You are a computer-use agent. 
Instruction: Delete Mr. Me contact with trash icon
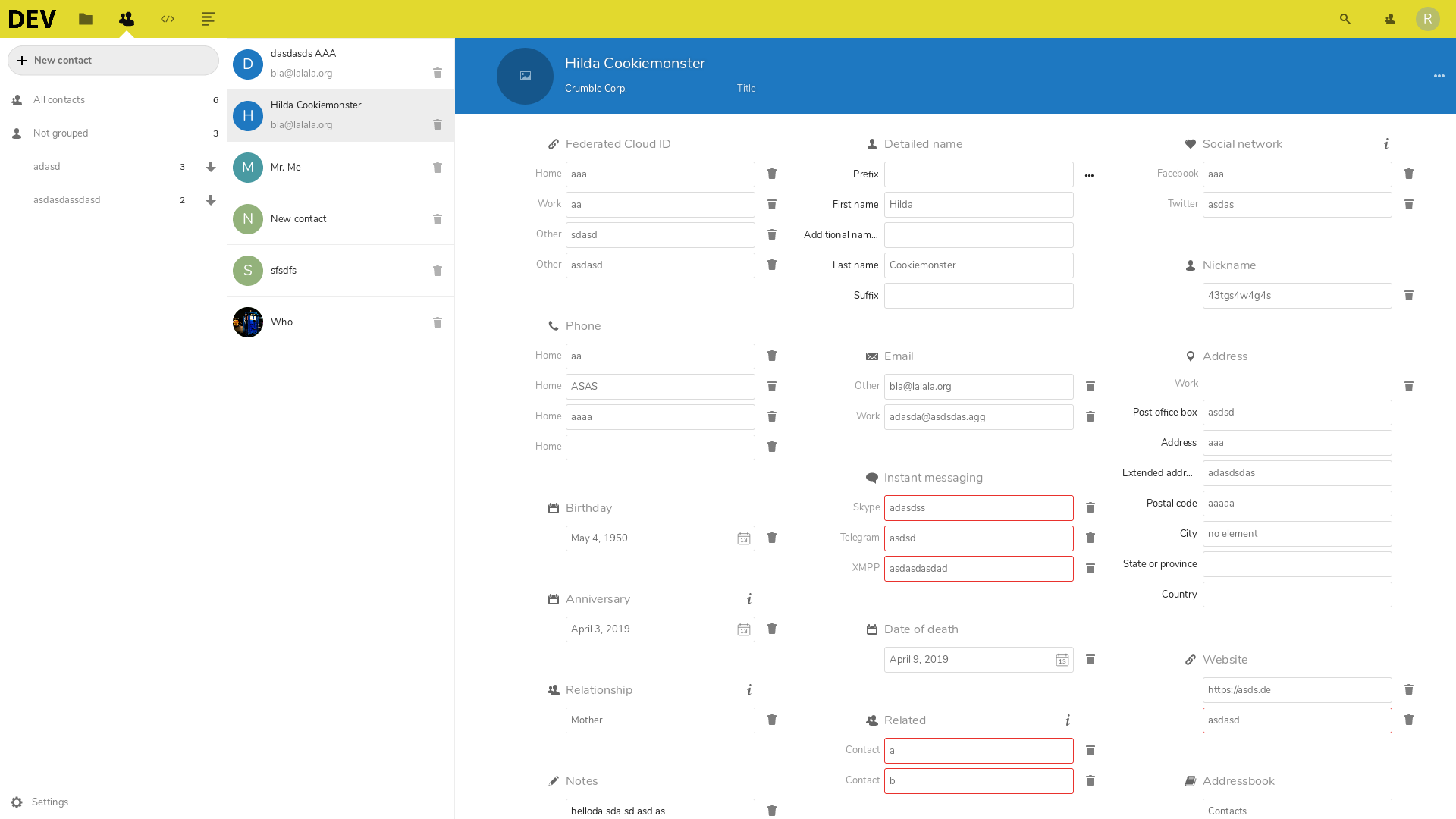point(438,168)
